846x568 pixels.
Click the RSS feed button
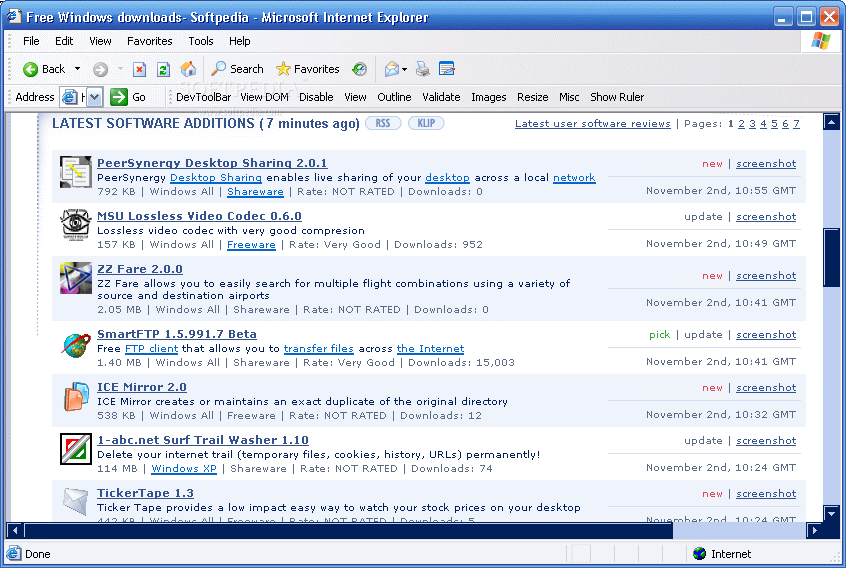[x=383, y=123]
